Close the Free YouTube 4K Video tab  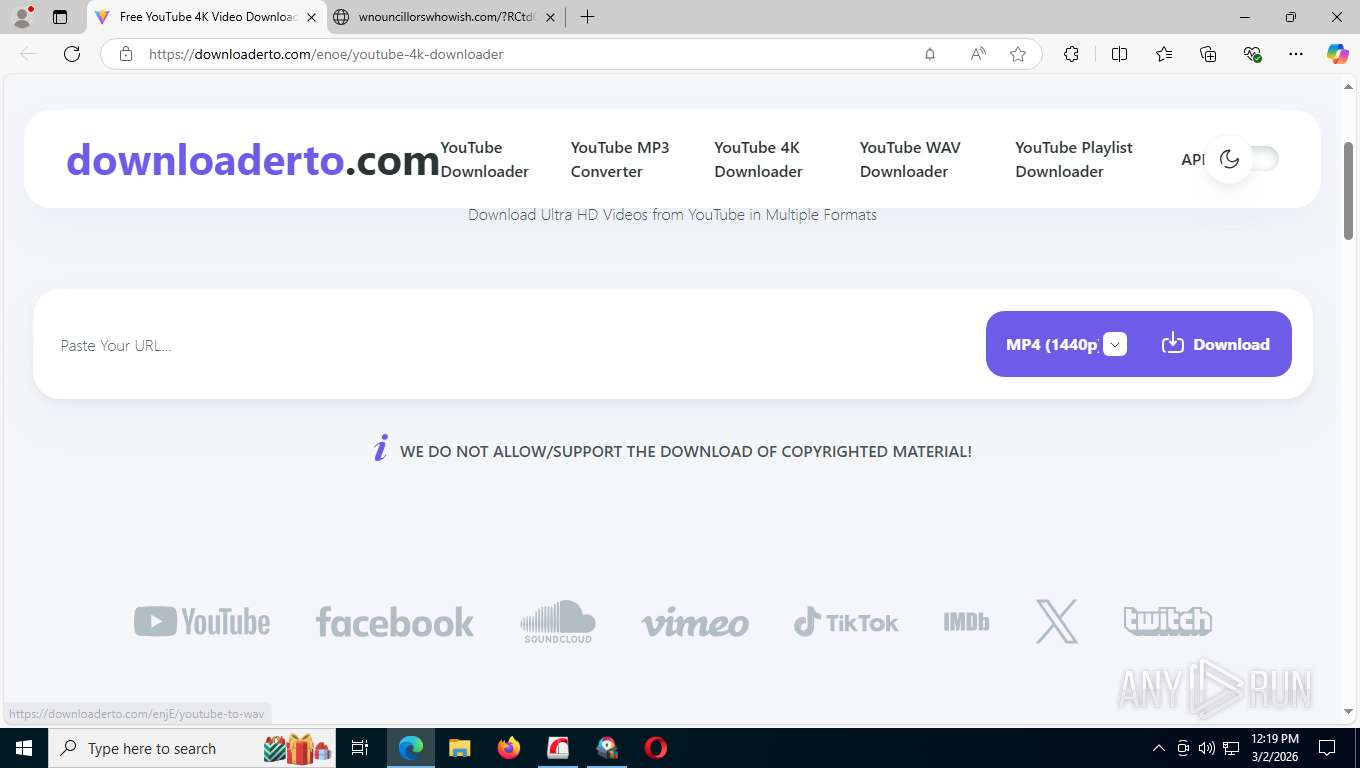(311, 17)
